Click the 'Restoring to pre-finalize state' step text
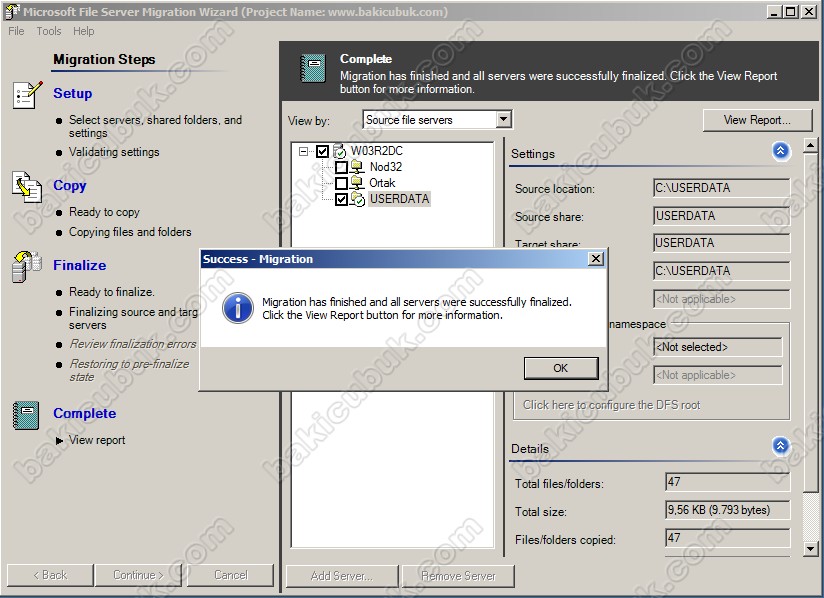 pos(129,370)
